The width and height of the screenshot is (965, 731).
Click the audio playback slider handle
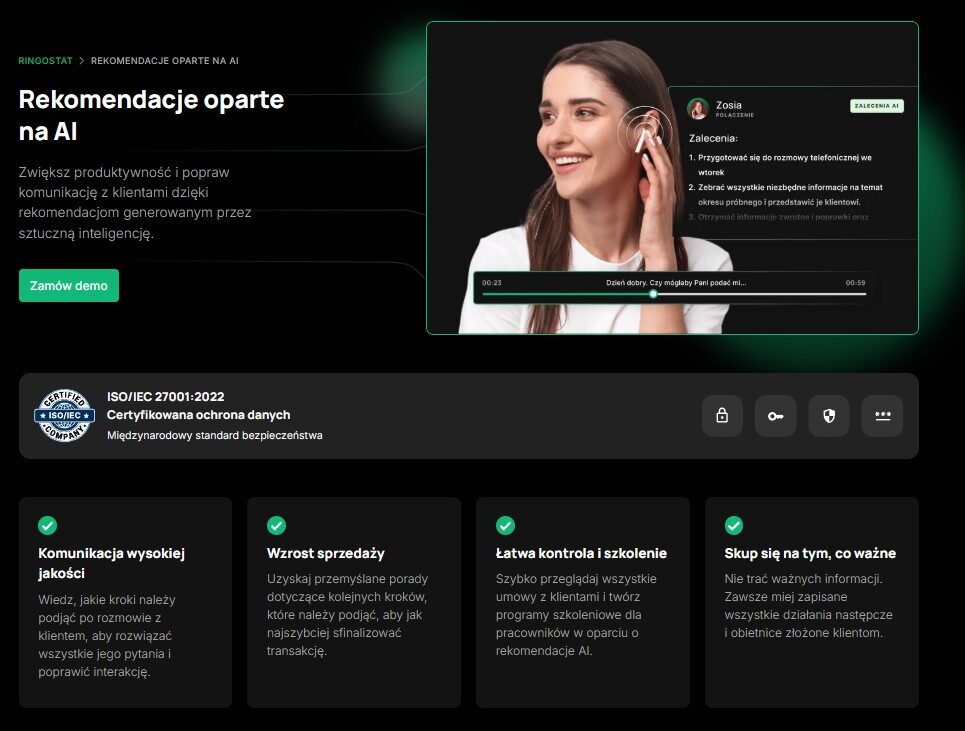653,294
